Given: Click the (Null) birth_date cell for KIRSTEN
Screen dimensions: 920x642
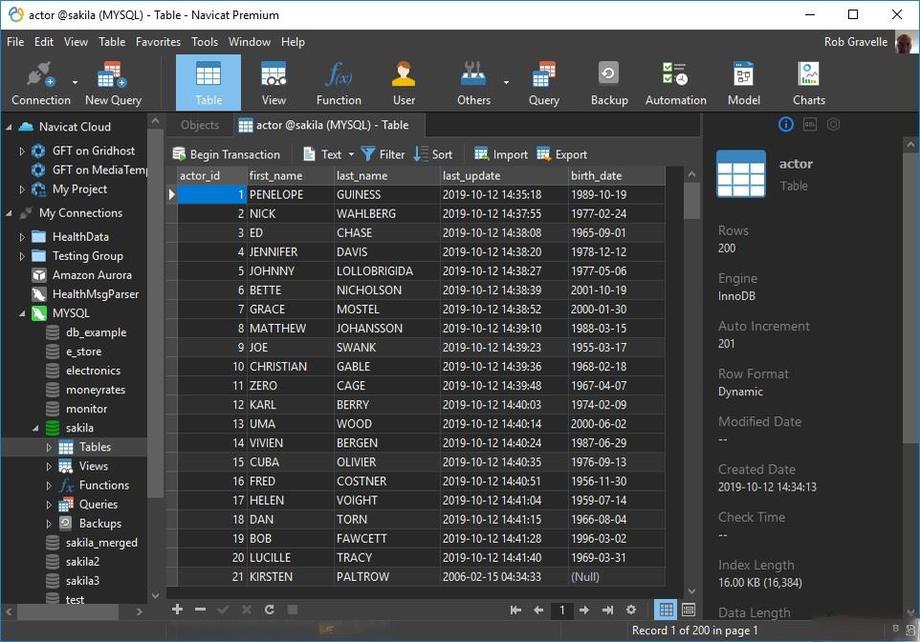Looking at the screenshot, I should 616,577.
